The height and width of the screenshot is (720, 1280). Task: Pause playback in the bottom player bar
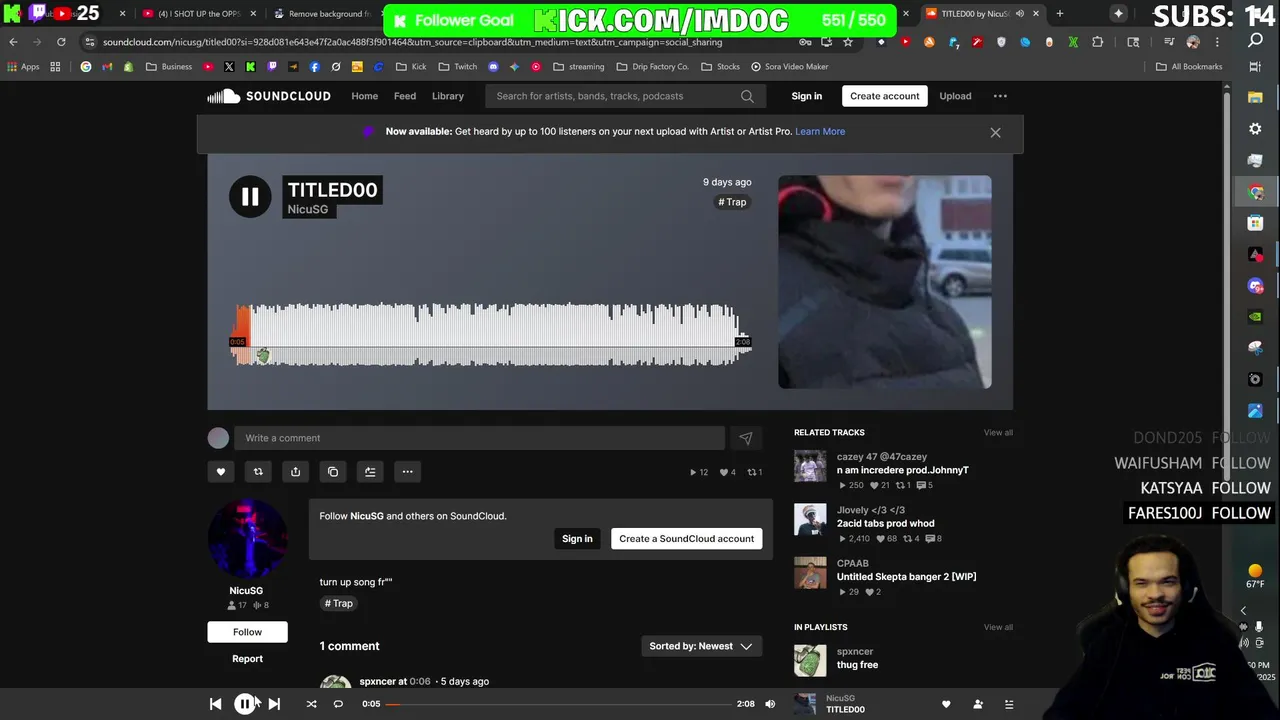pyautogui.click(x=244, y=704)
